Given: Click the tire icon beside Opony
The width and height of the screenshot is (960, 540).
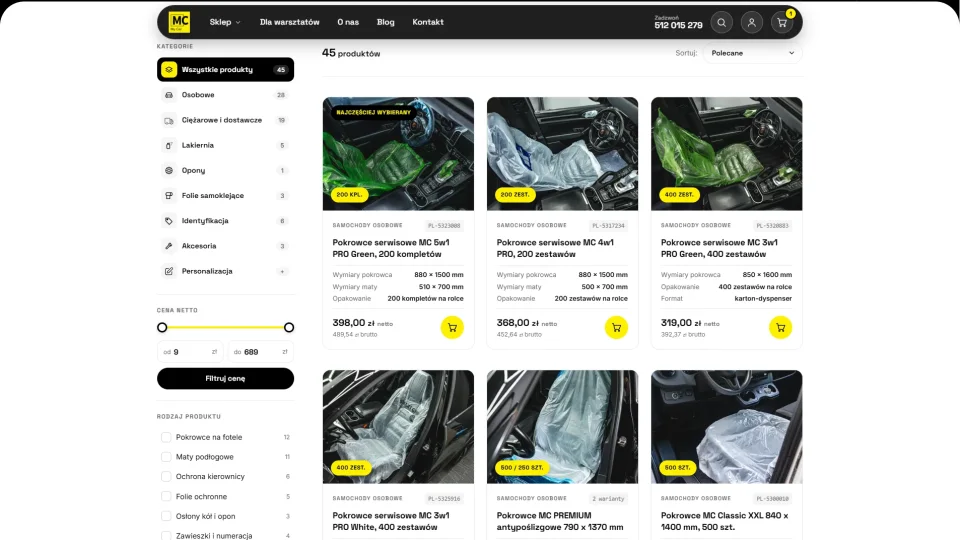Looking at the screenshot, I should tap(169, 171).
